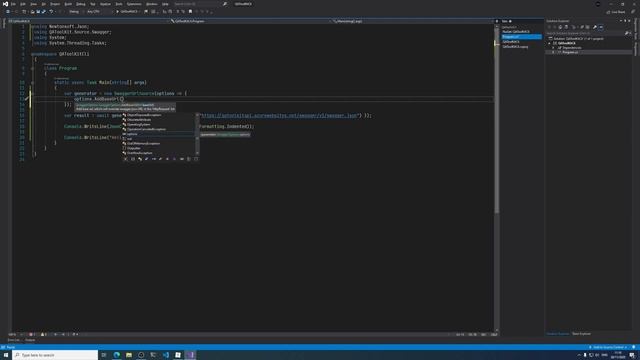Select Program.cs in the Tabs panel
640x360 pixels.
pos(522,37)
